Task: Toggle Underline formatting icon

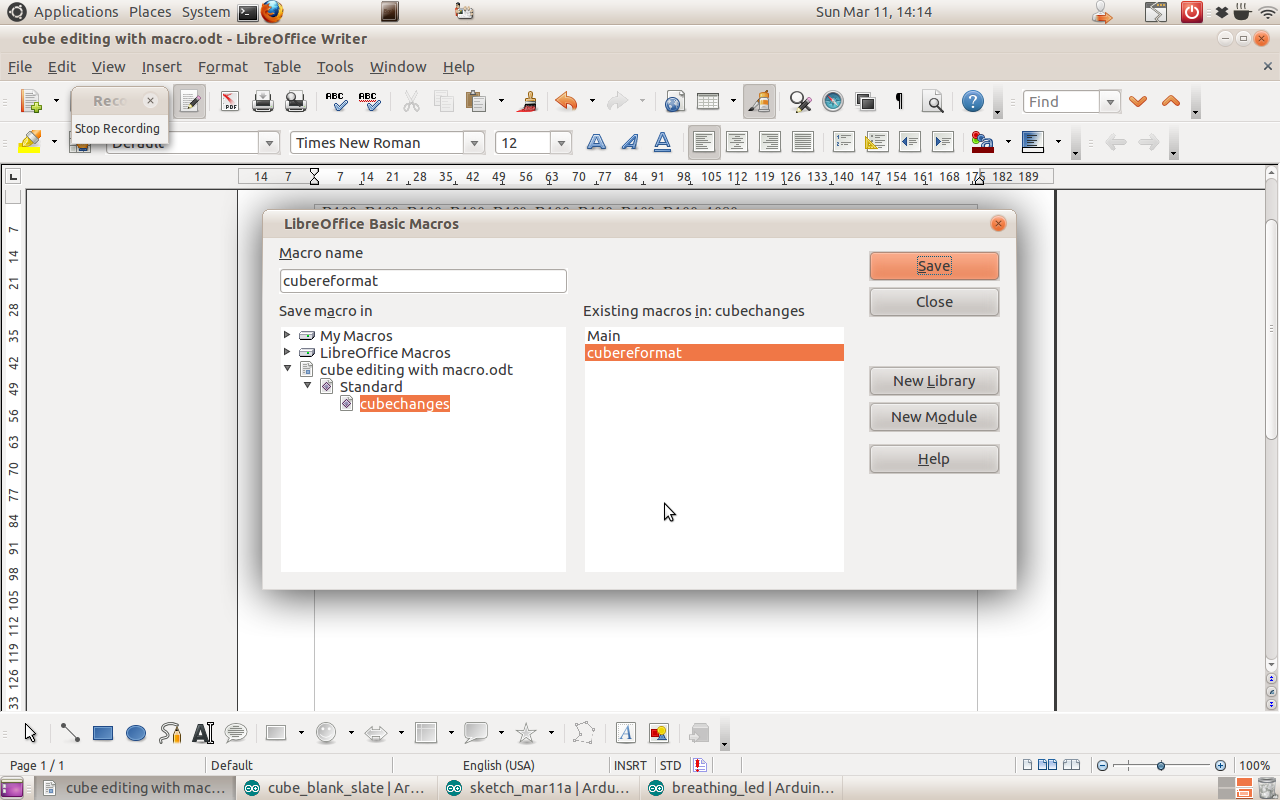Action: pos(662,142)
